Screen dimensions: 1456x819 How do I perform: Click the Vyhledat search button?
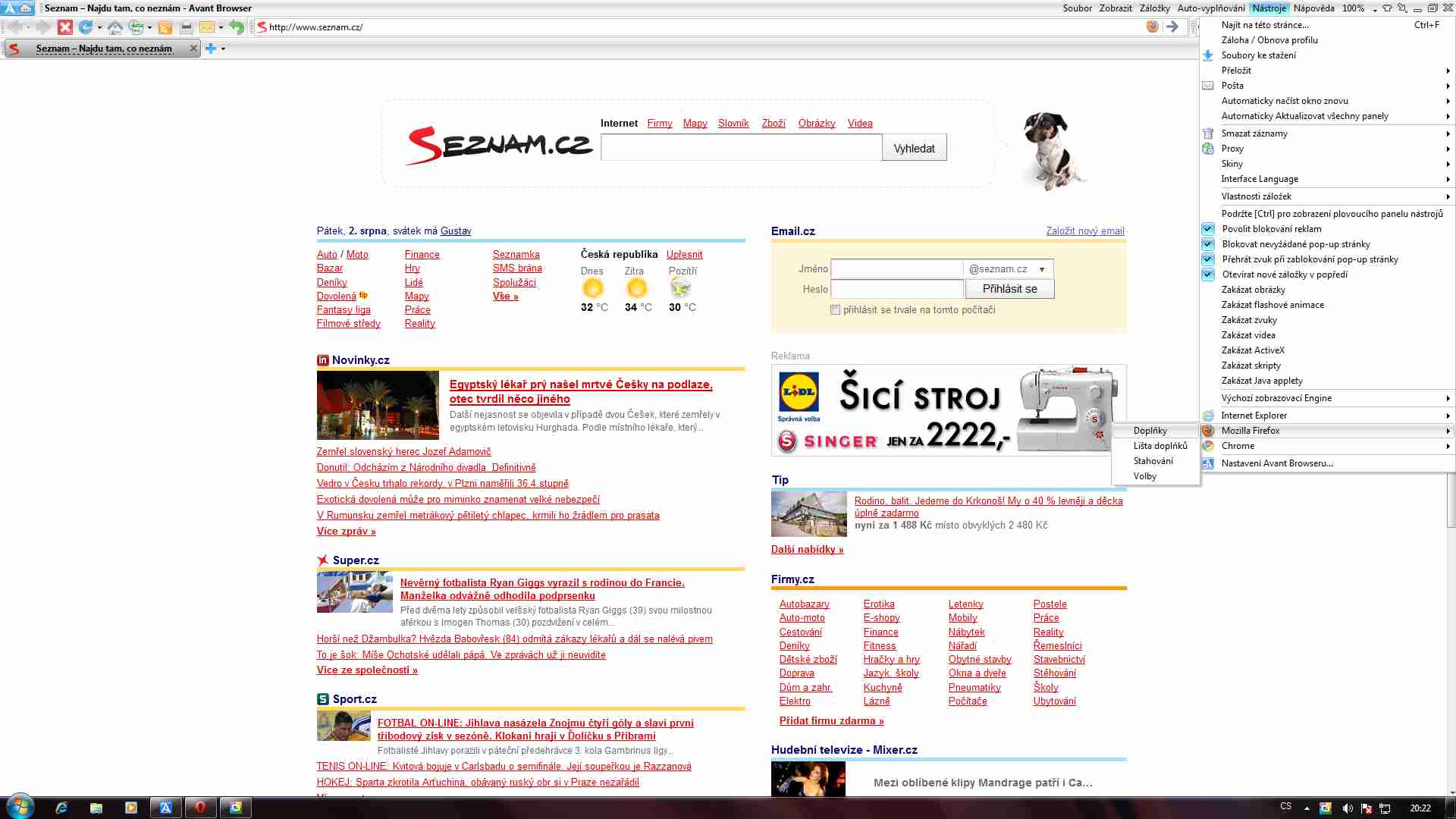point(914,149)
